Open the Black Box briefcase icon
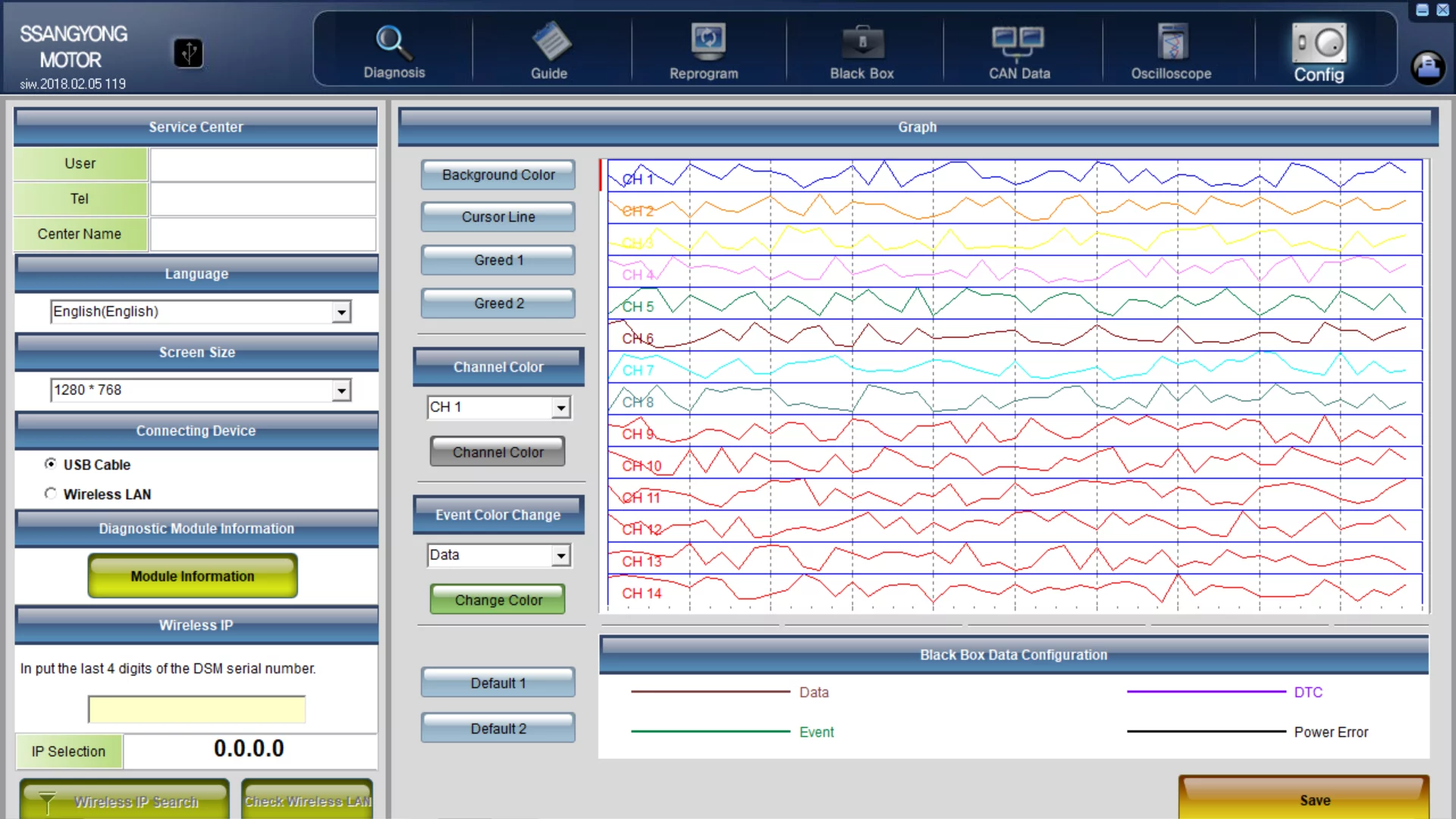Image resolution: width=1456 pixels, height=819 pixels. coord(862,41)
